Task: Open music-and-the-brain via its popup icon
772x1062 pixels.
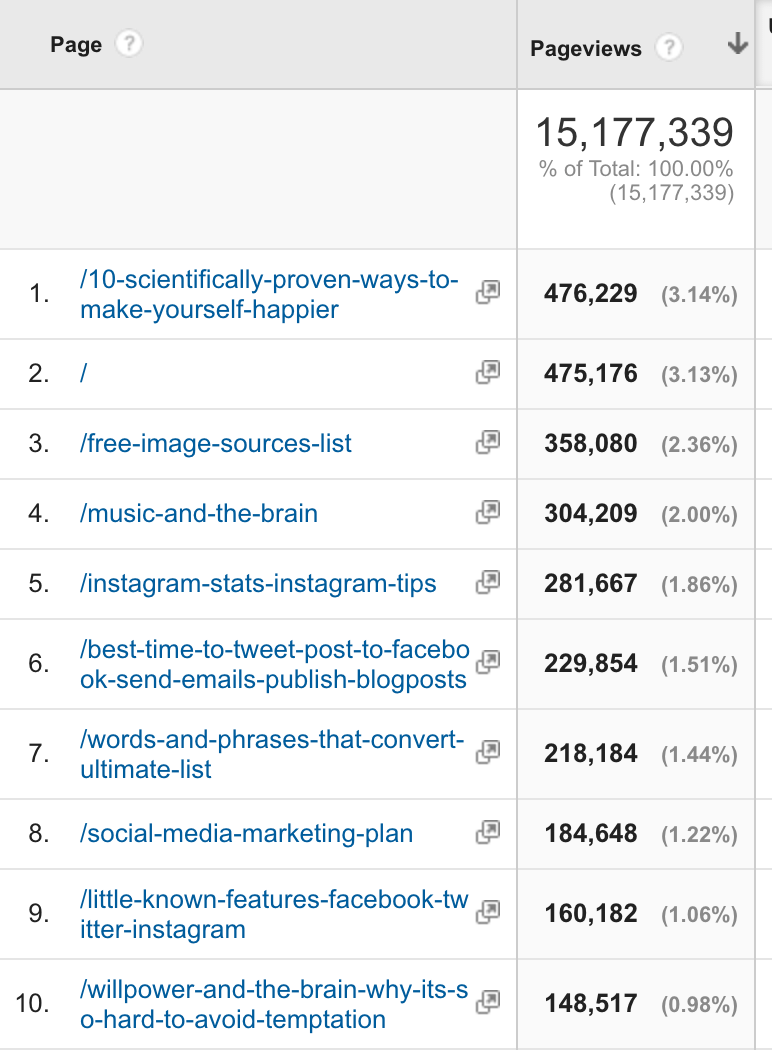Action: 489,512
